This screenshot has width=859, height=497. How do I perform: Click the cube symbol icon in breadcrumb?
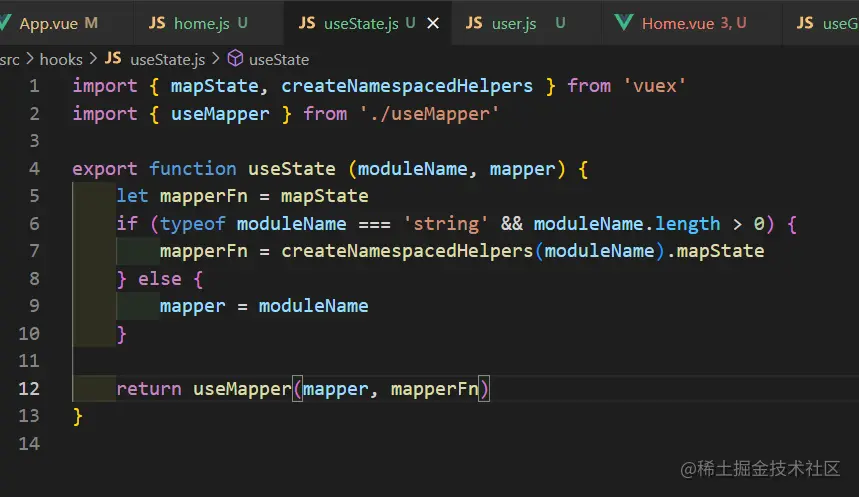pos(235,58)
